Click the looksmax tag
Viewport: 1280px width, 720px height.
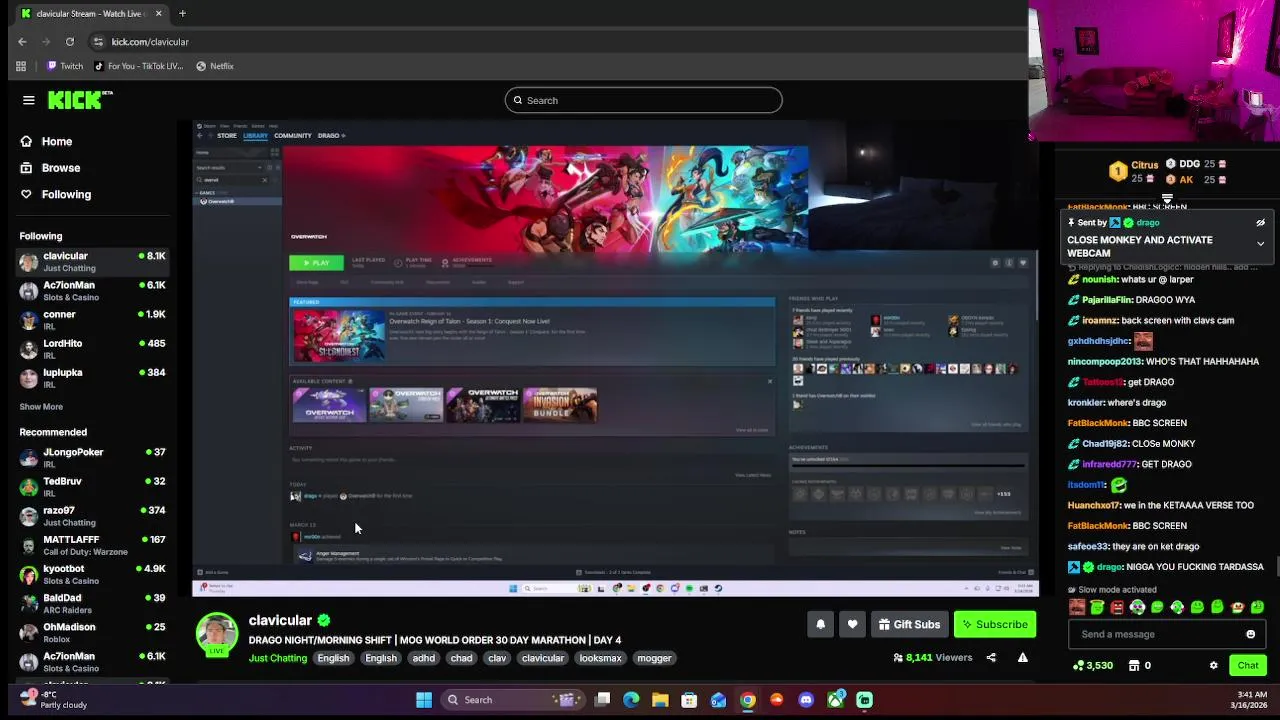click(x=600, y=658)
